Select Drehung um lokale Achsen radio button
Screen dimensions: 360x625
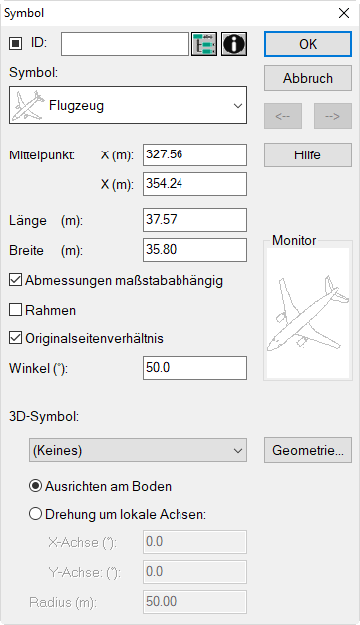click(35, 514)
